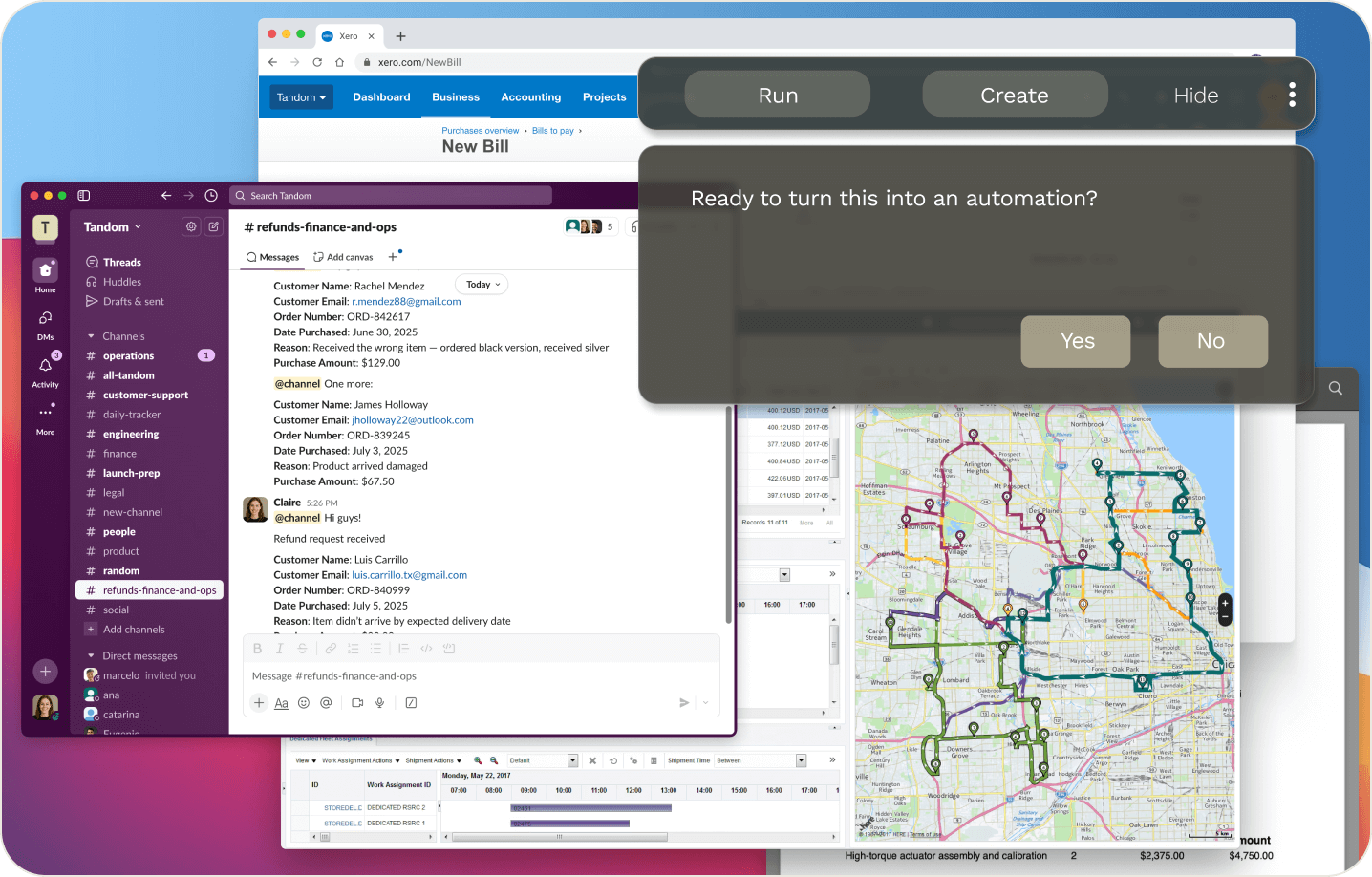Toggle strikethrough in message composer
This screenshot has height=877, width=1372.
coord(302,649)
